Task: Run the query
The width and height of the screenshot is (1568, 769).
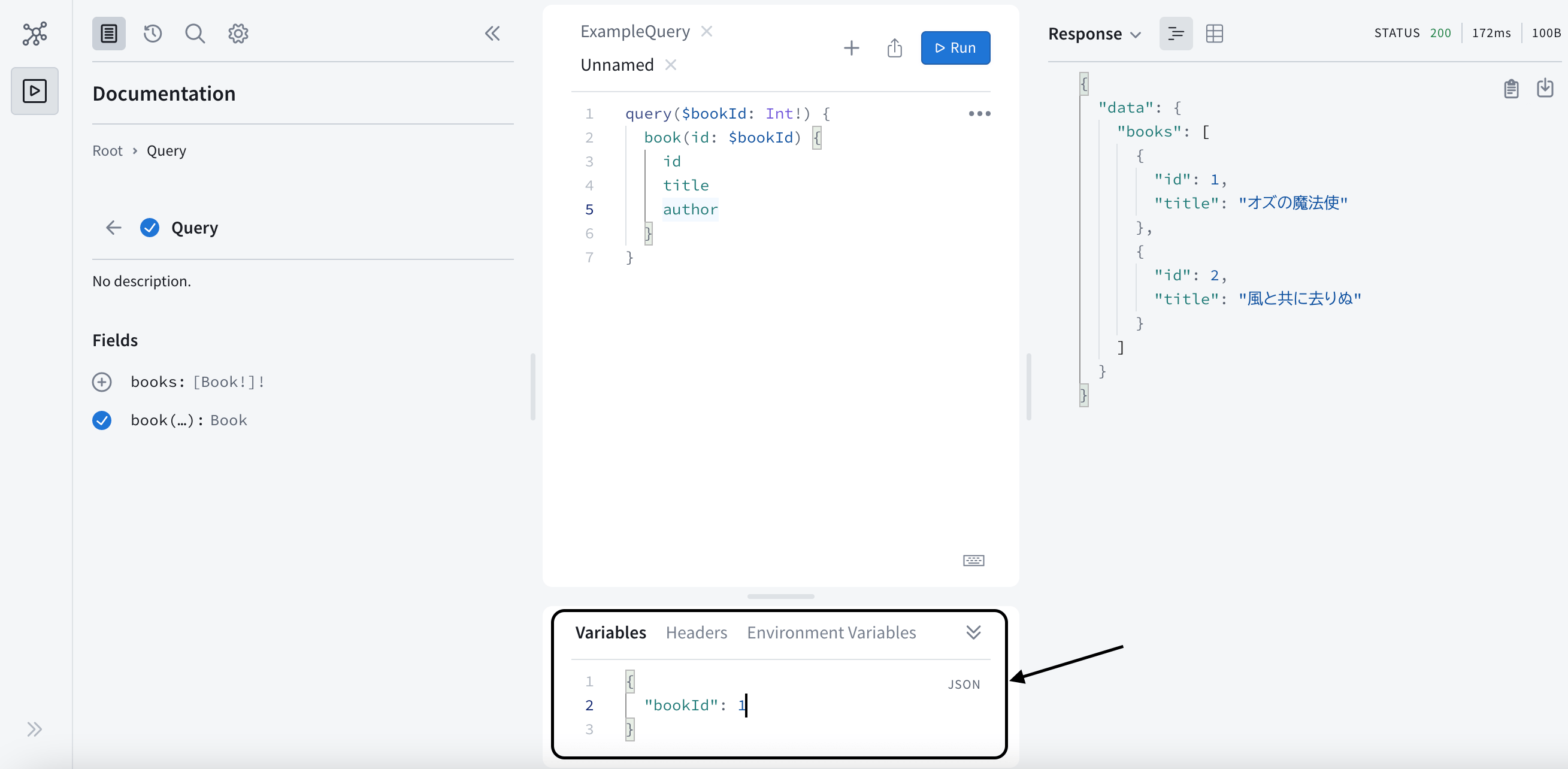Action: point(955,47)
